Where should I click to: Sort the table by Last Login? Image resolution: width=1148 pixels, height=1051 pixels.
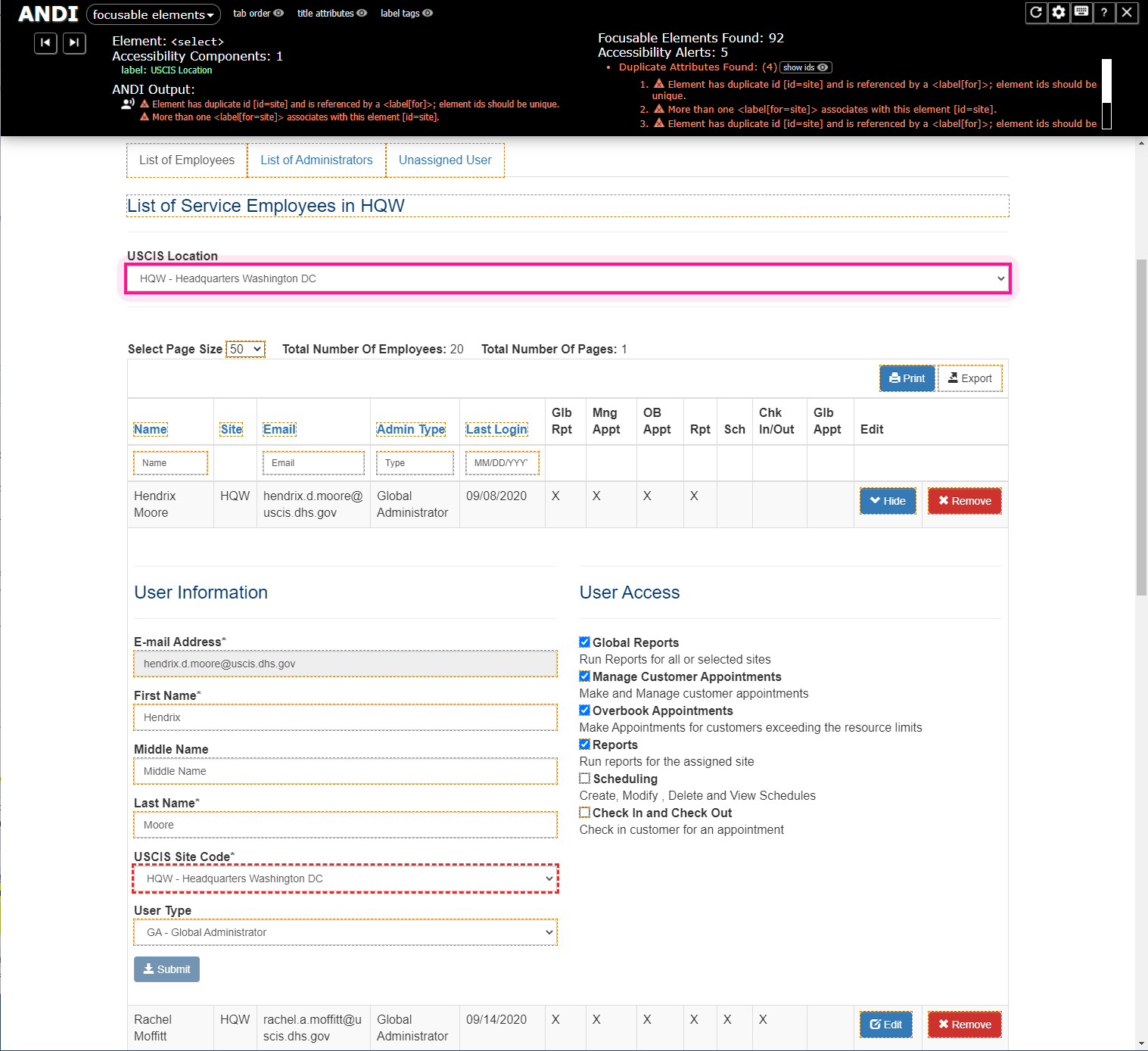tap(496, 429)
